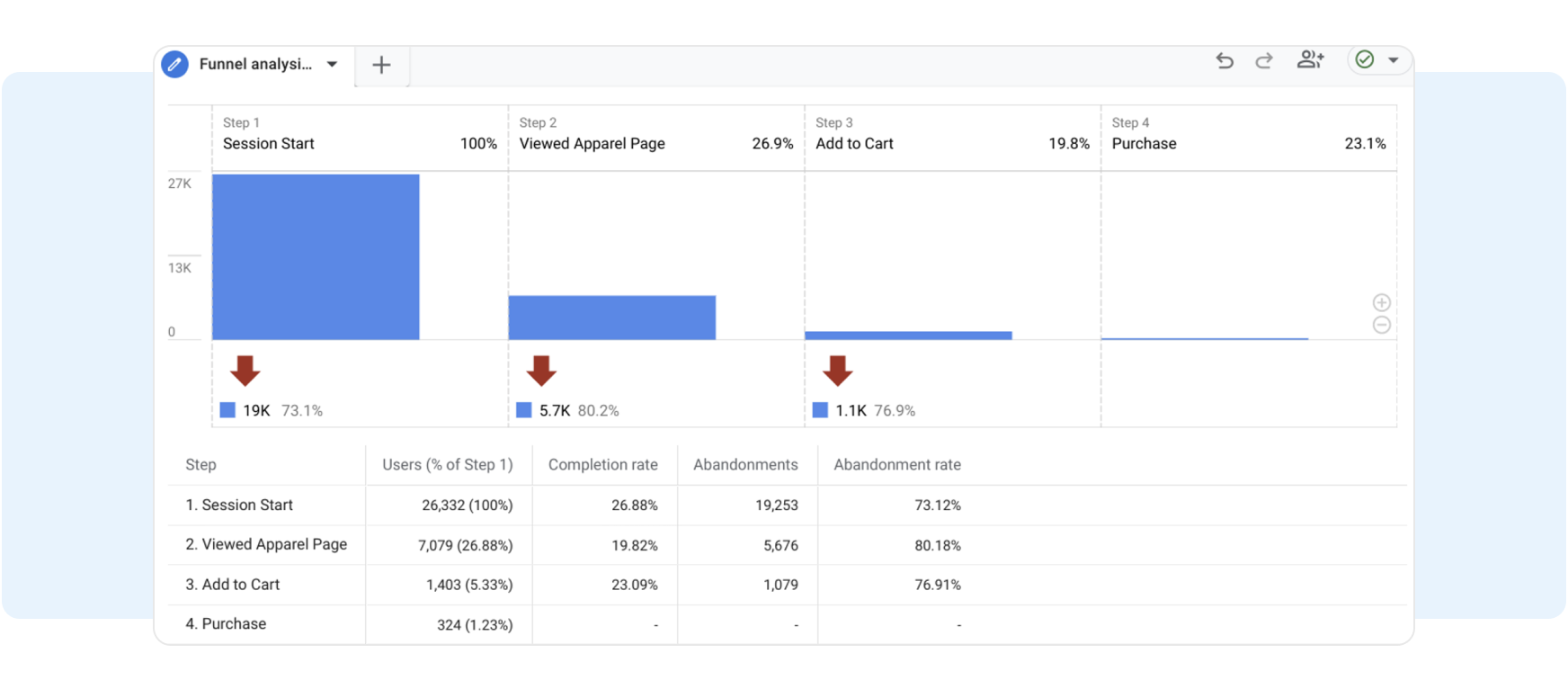This screenshot has width=1568, height=689.
Task: Click the Add to Cart abandonment arrow
Action: (x=837, y=370)
